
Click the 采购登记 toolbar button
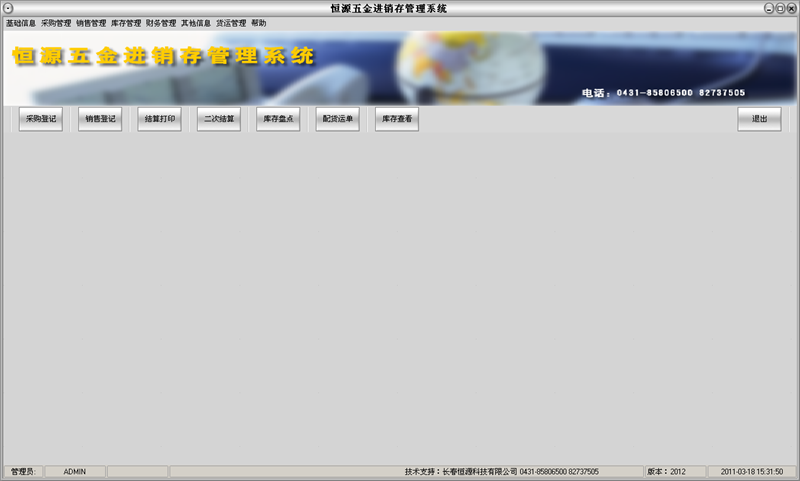[x=41, y=119]
